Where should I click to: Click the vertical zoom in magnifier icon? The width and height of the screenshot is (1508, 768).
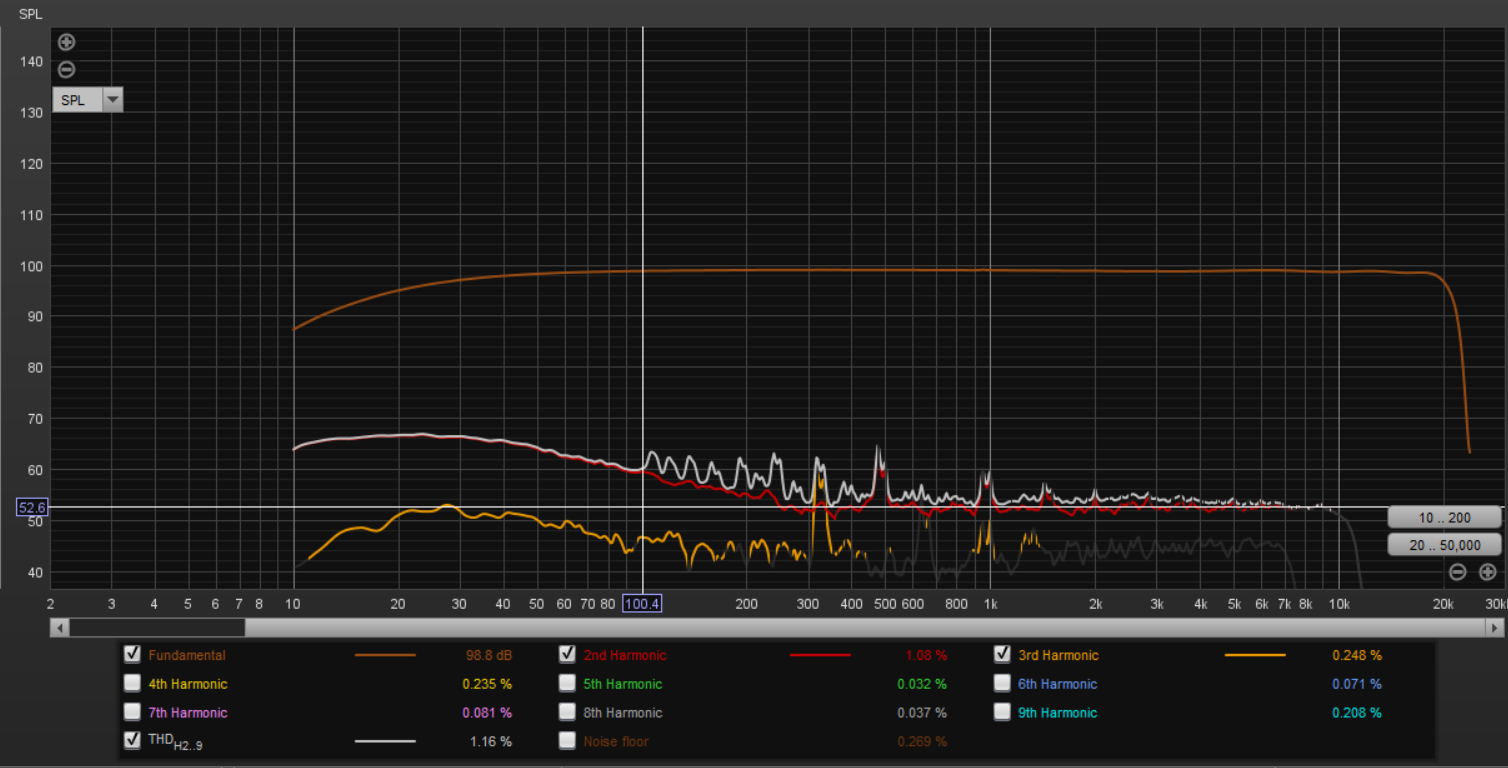[66, 42]
